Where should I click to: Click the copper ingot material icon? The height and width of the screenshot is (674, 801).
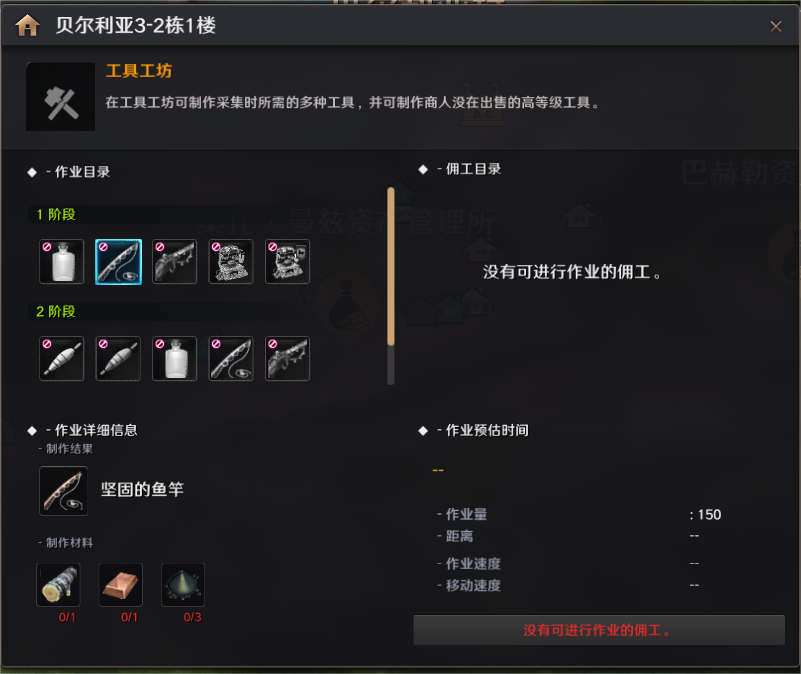[x=121, y=585]
